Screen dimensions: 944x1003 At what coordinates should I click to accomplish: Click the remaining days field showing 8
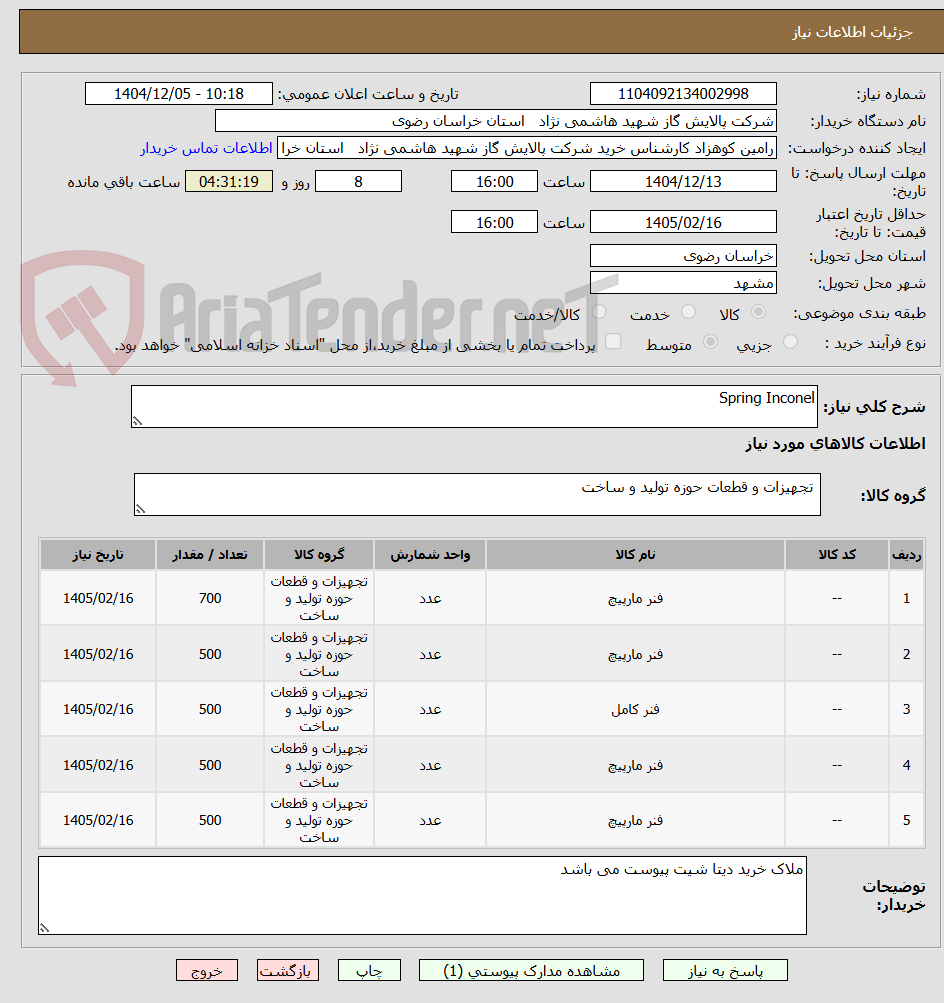[x=359, y=182]
